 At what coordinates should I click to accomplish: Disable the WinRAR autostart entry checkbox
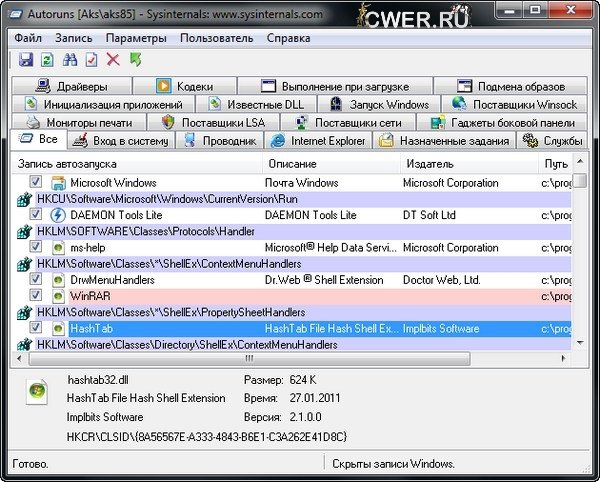[x=36, y=296]
